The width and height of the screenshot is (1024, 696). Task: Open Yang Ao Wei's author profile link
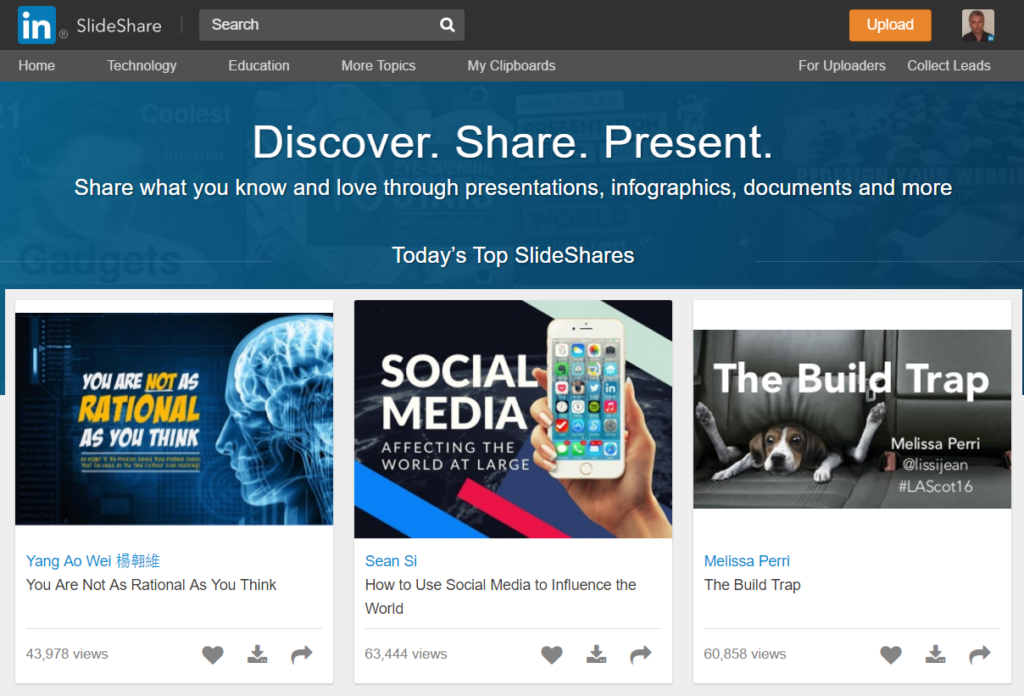pyautogui.click(x=93, y=561)
